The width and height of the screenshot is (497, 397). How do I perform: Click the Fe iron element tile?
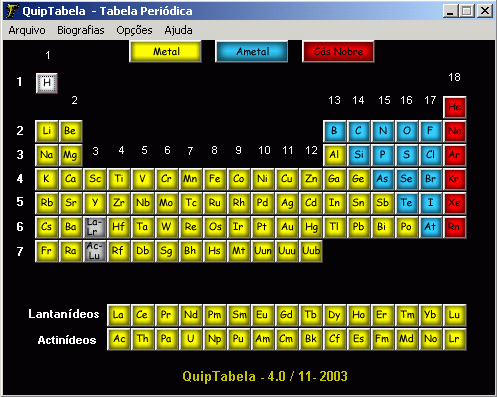click(x=215, y=179)
